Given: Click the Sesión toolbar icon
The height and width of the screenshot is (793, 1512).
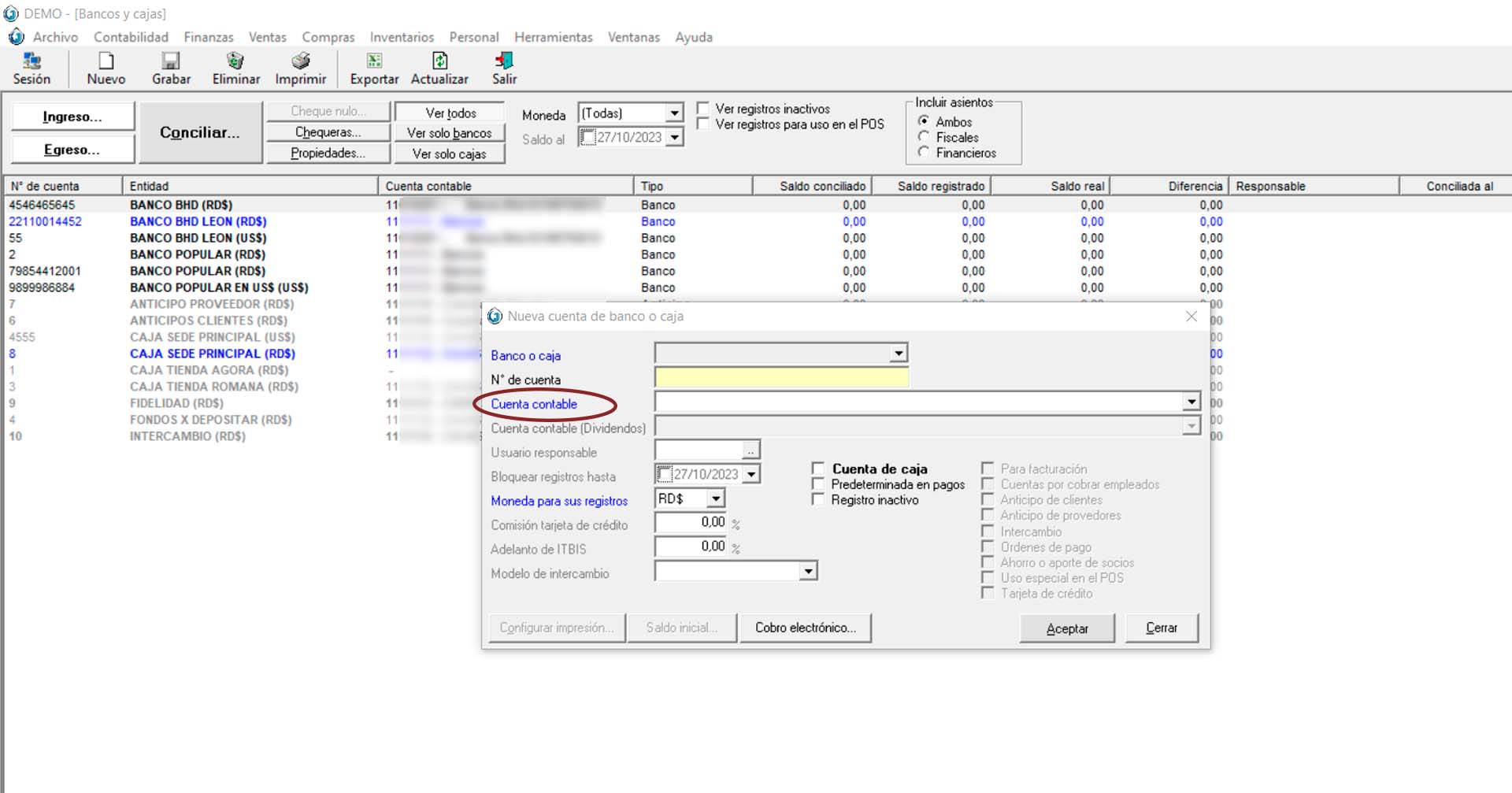Looking at the screenshot, I should [31, 61].
